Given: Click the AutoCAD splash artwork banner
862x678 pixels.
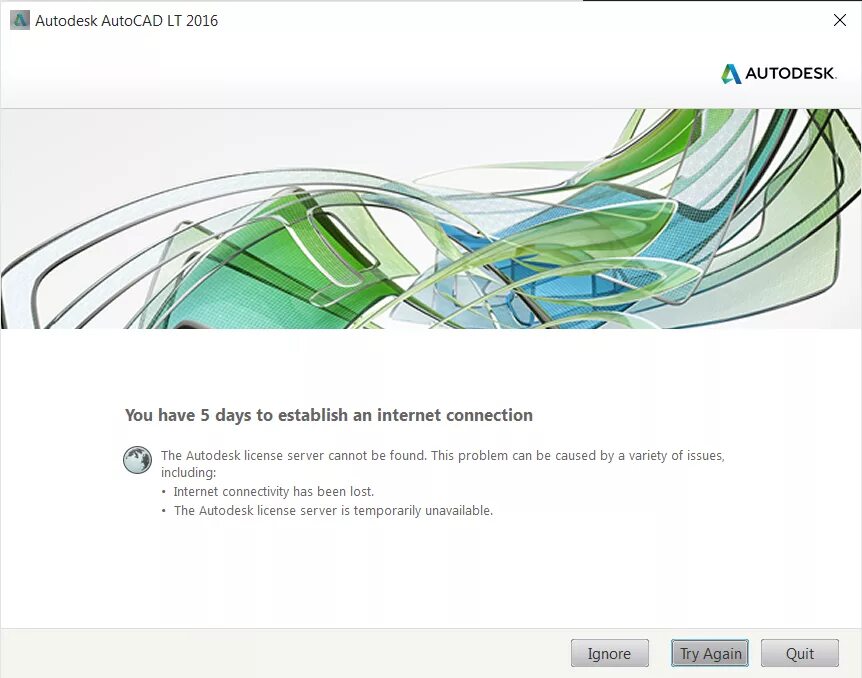Looking at the screenshot, I should (x=431, y=219).
